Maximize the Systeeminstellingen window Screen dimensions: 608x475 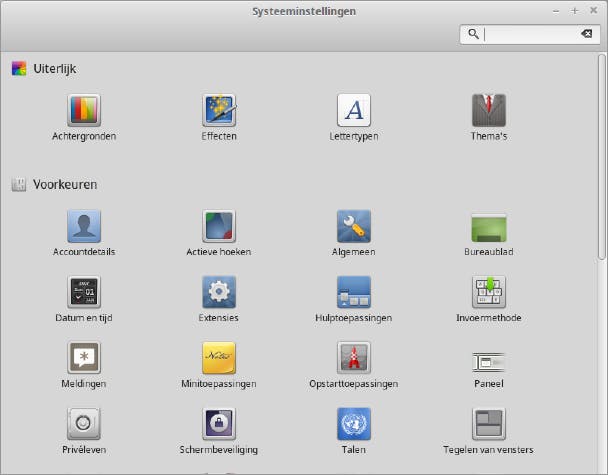click(x=575, y=11)
